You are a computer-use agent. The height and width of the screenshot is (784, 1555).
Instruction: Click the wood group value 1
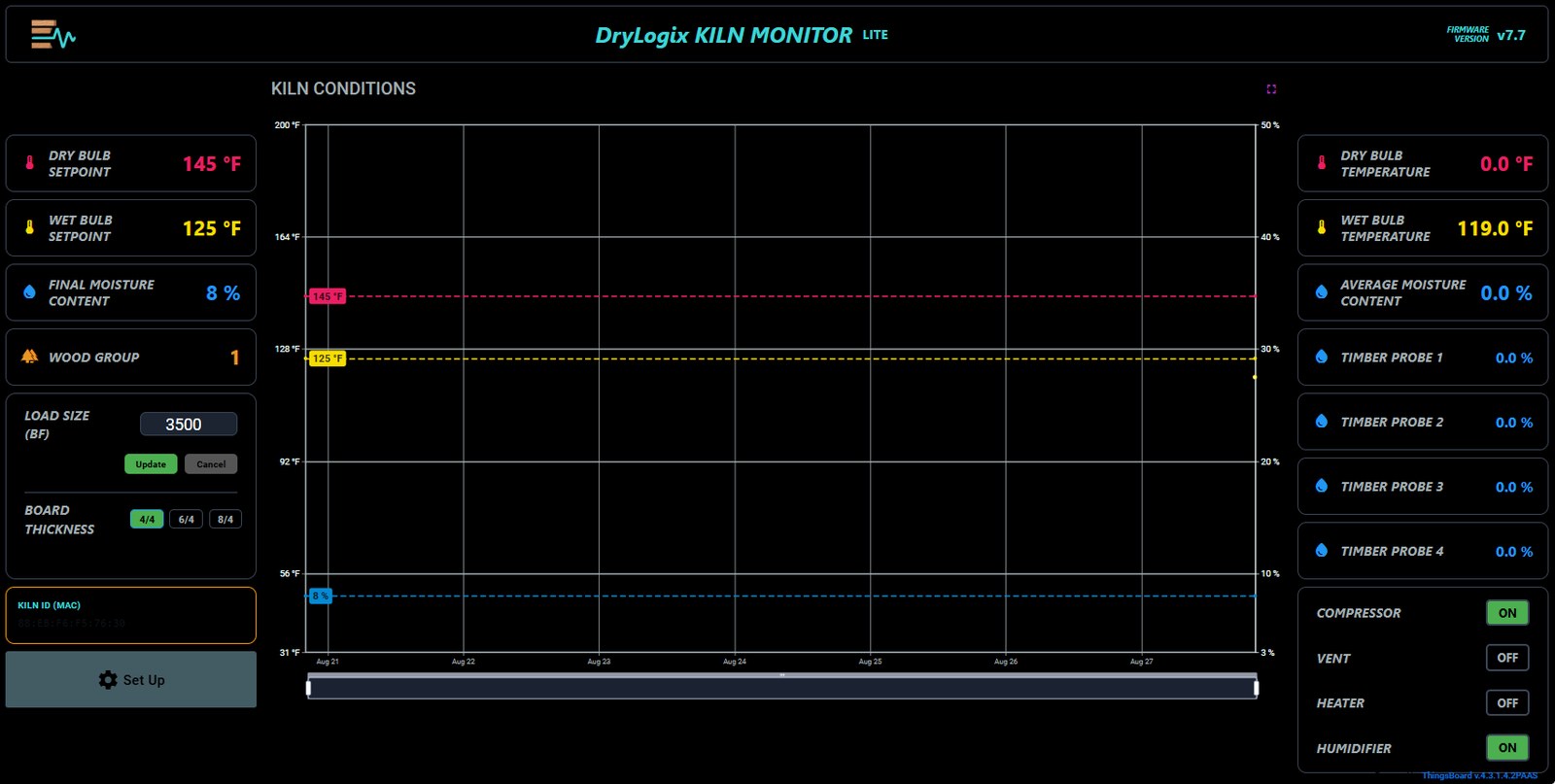[234, 358]
